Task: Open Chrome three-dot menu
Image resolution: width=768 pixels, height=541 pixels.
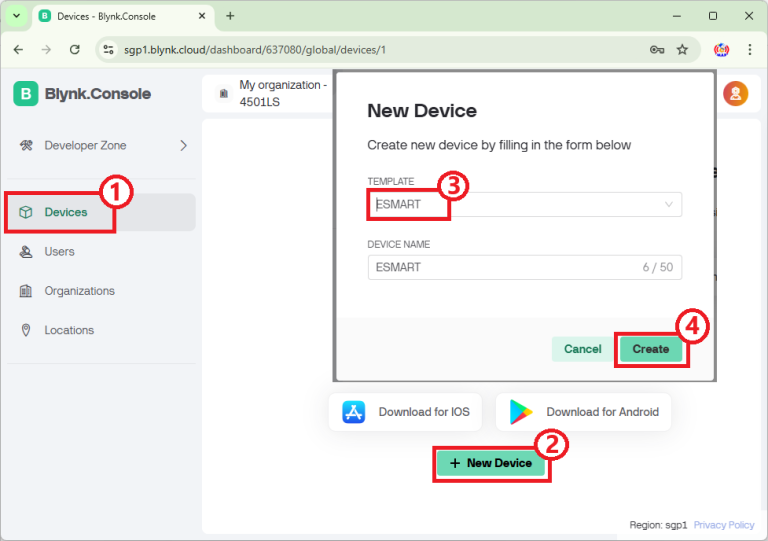Action: click(x=749, y=49)
